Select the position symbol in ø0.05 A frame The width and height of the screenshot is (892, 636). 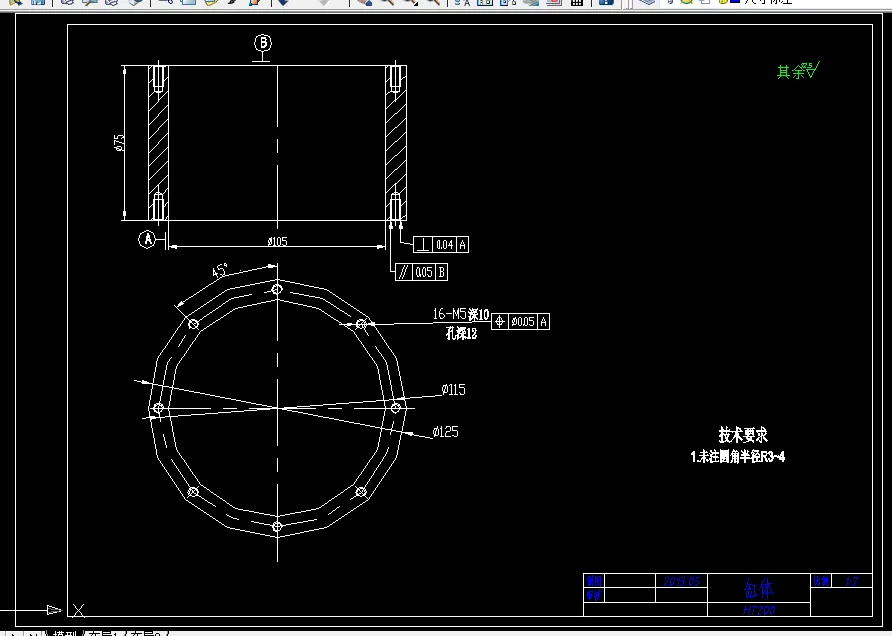499,321
